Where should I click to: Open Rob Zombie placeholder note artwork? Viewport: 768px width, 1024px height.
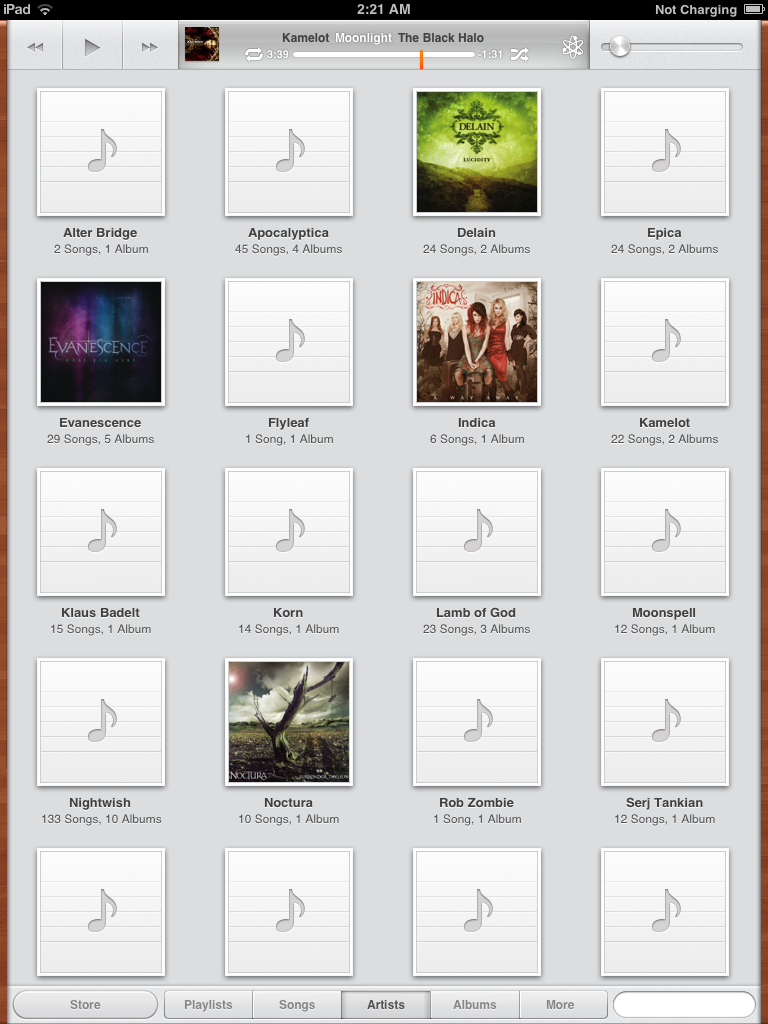(477, 722)
